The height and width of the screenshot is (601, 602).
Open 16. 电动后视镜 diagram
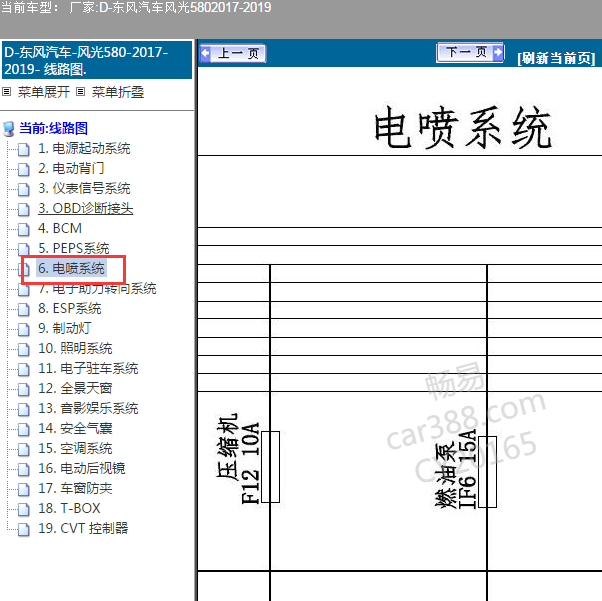click(82, 468)
